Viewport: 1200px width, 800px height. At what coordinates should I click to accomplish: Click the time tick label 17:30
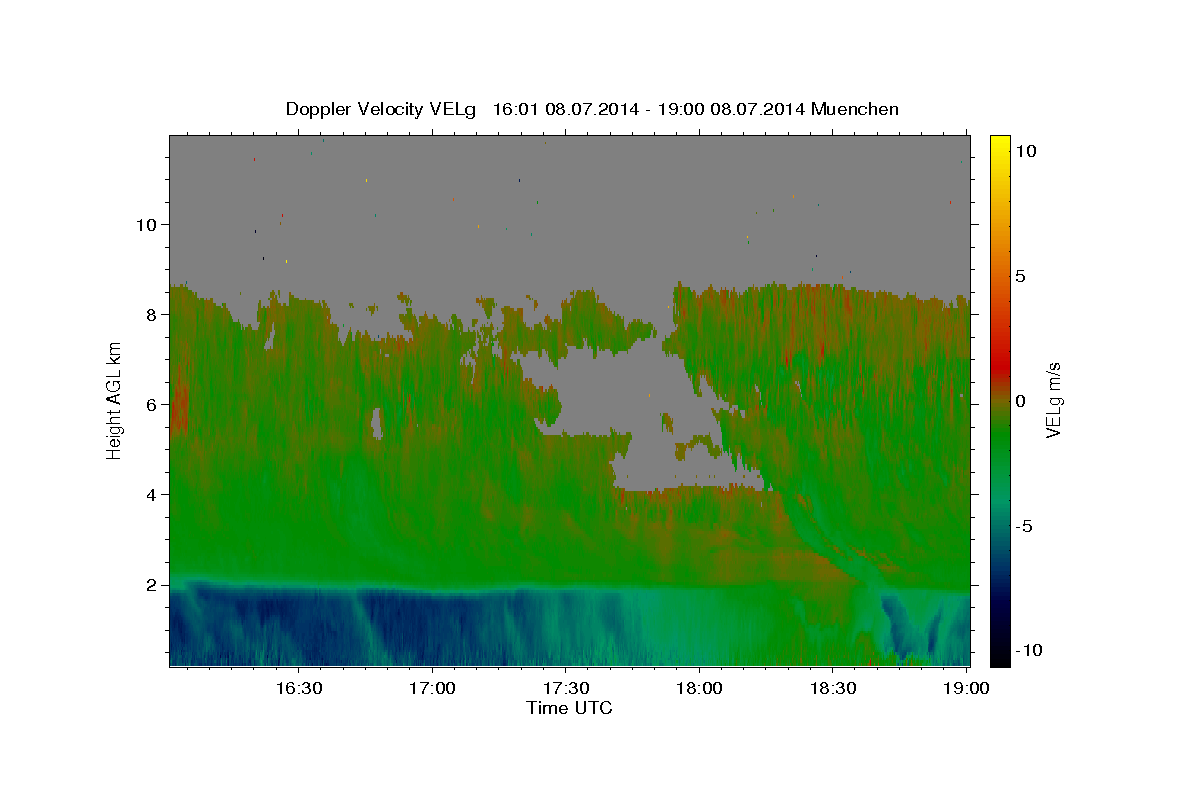[565, 689]
